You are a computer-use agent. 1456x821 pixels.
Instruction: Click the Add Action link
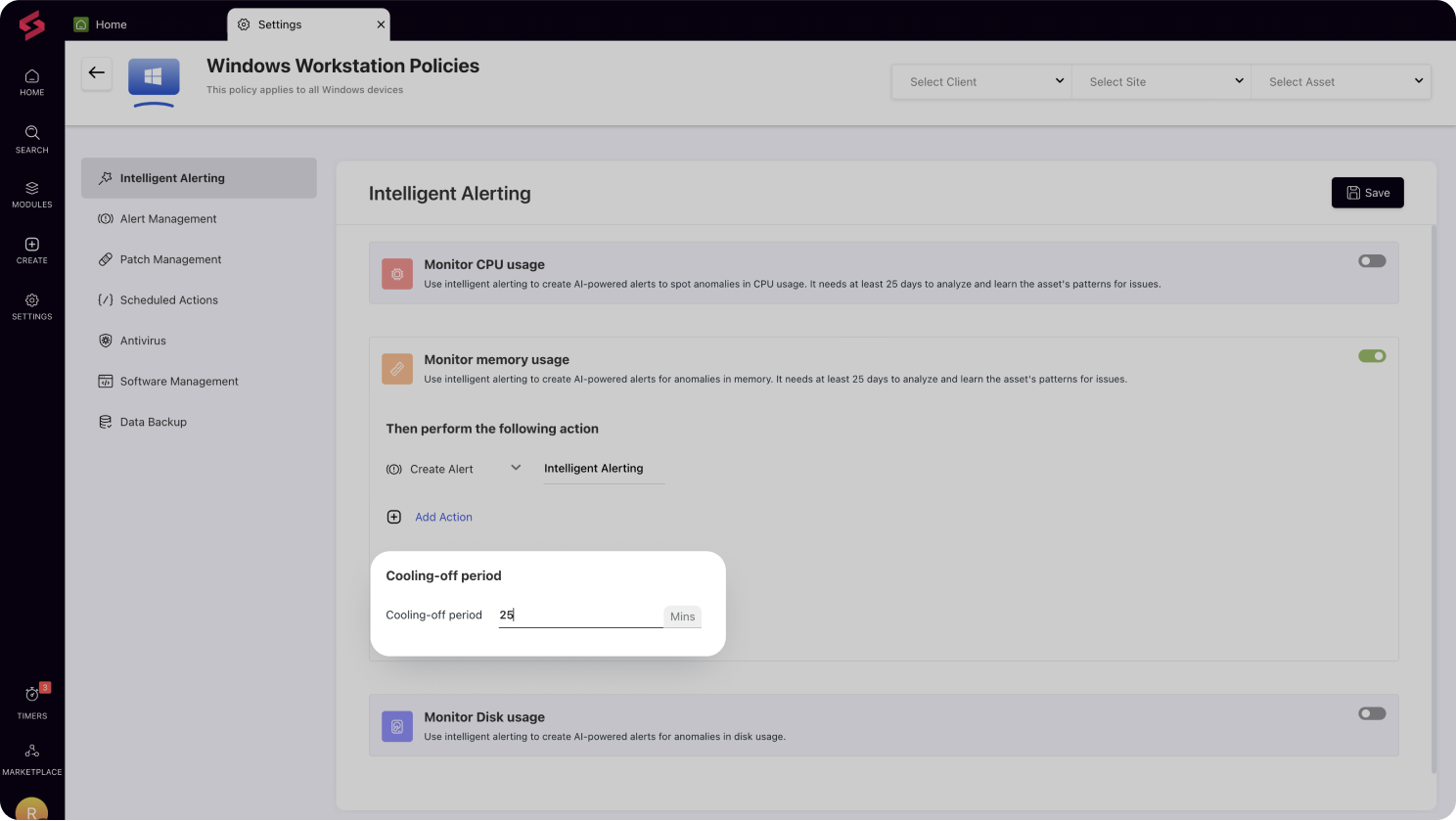tap(443, 517)
